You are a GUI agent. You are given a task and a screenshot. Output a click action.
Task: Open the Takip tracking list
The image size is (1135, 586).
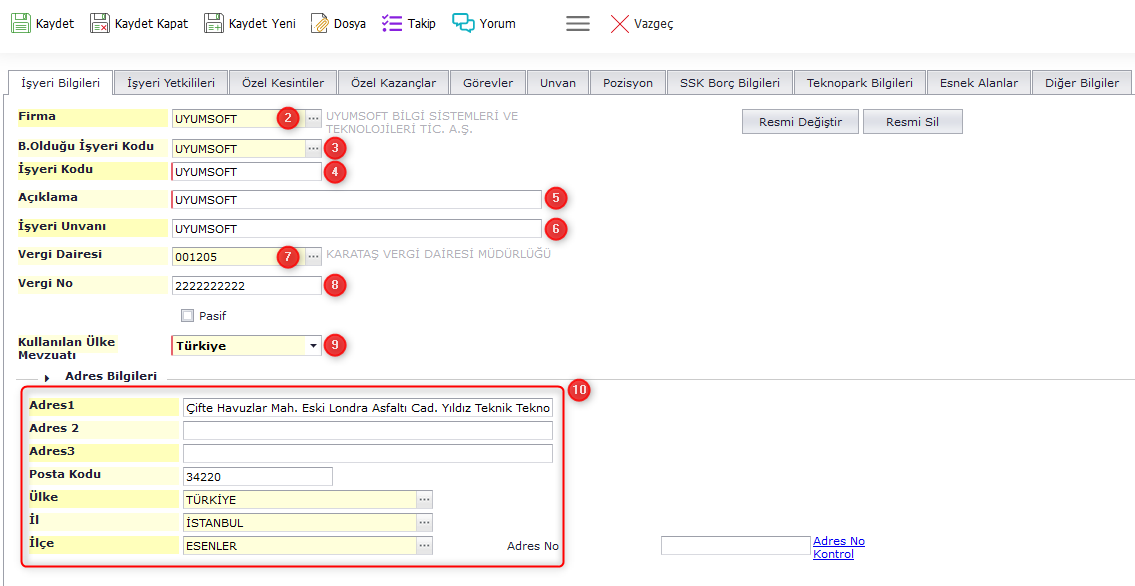[x=392, y=23]
